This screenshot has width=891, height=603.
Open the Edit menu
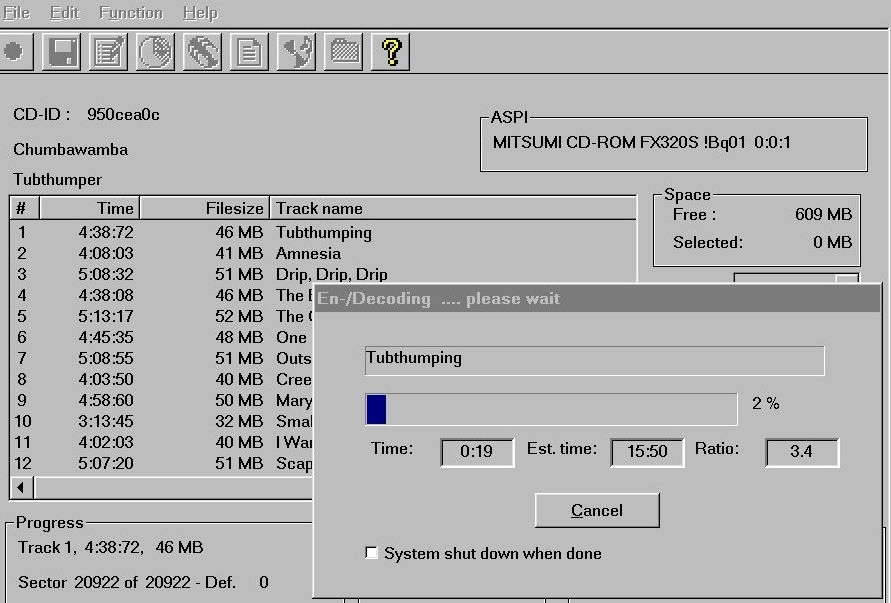click(x=65, y=13)
